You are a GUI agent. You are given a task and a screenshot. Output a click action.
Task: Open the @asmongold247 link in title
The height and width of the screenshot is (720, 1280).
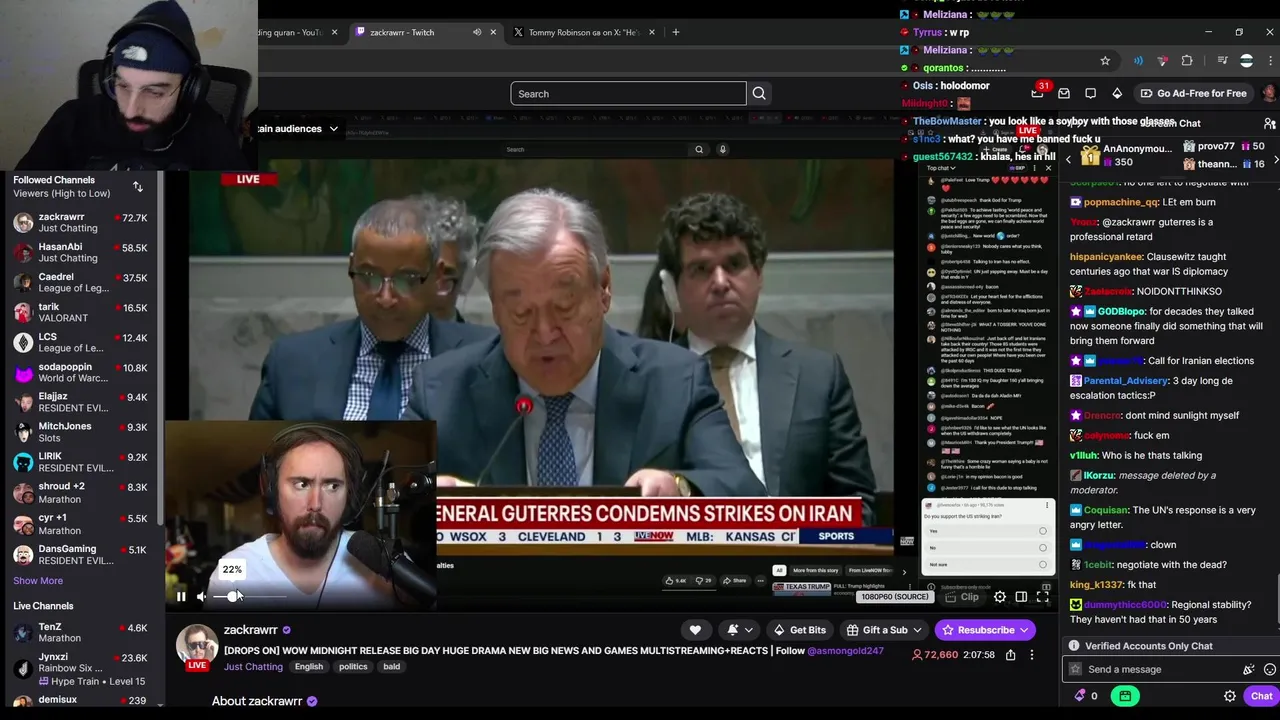(846, 651)
